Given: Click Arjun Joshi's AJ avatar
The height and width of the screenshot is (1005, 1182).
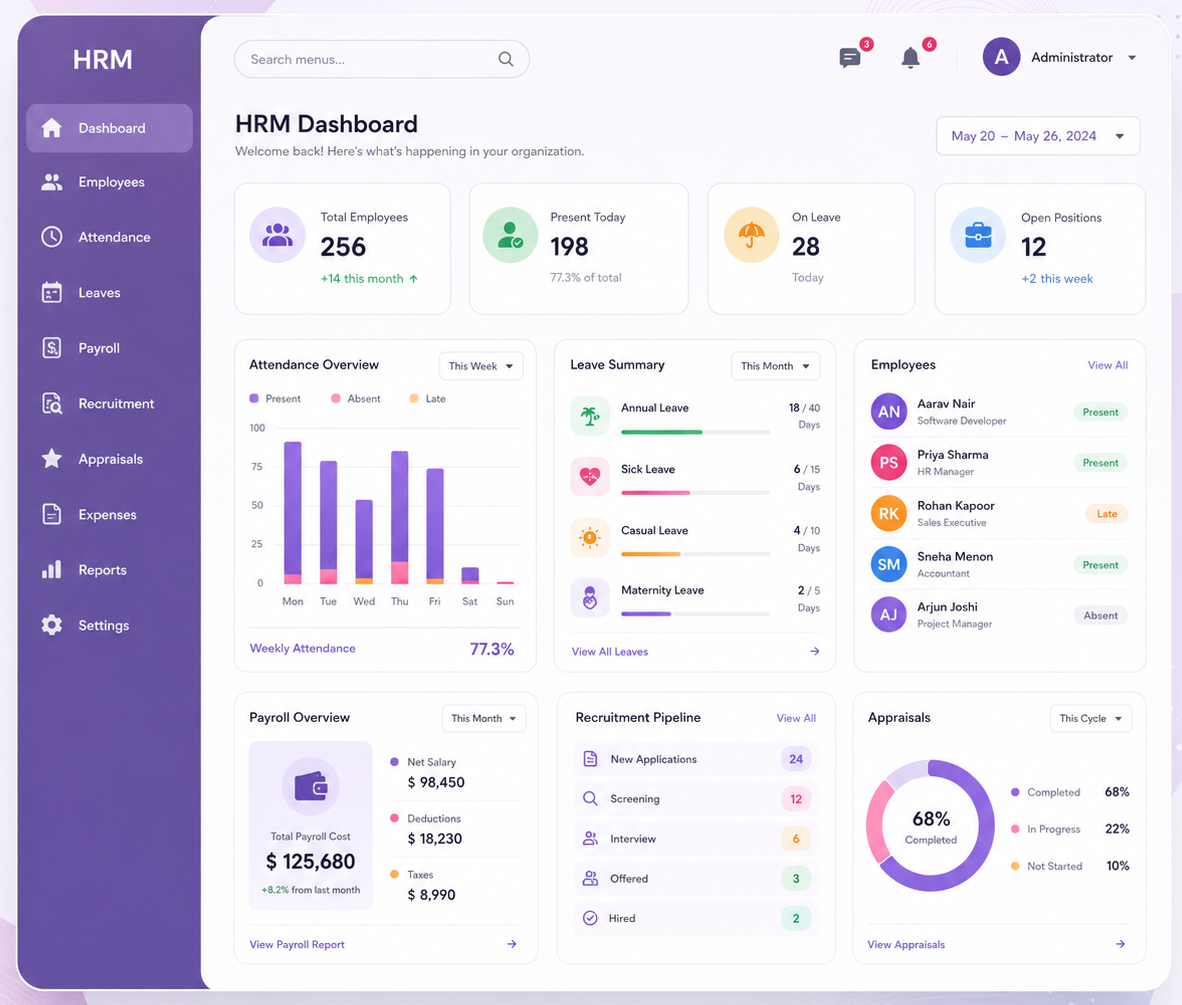Looking at the screenshot, I should tap(889, 614).
